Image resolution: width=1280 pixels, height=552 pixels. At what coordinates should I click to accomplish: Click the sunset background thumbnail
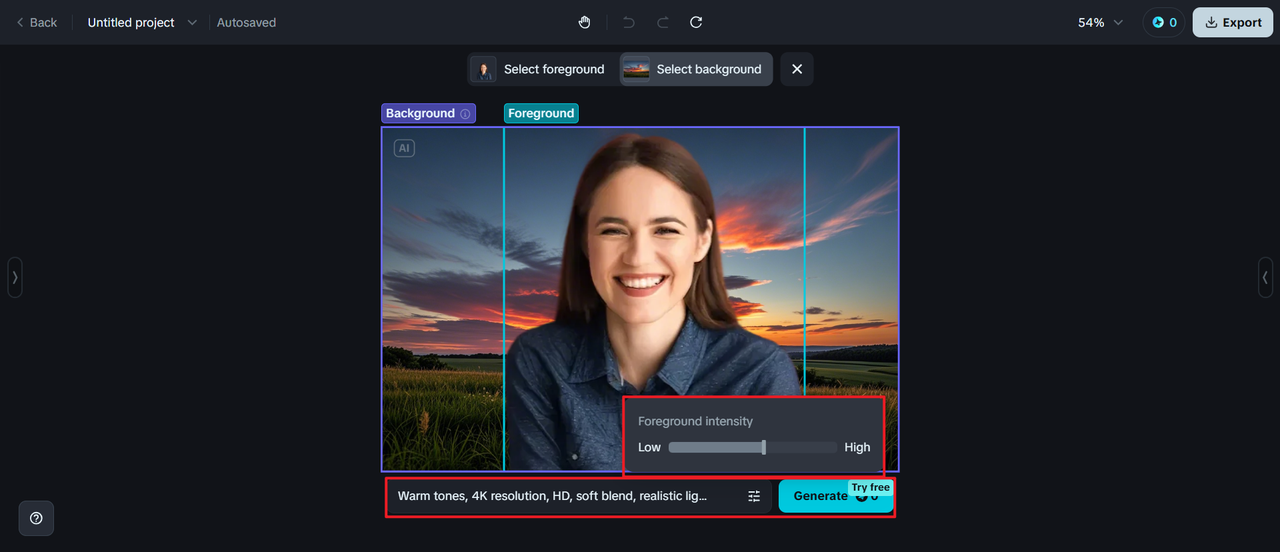[636, 69]
